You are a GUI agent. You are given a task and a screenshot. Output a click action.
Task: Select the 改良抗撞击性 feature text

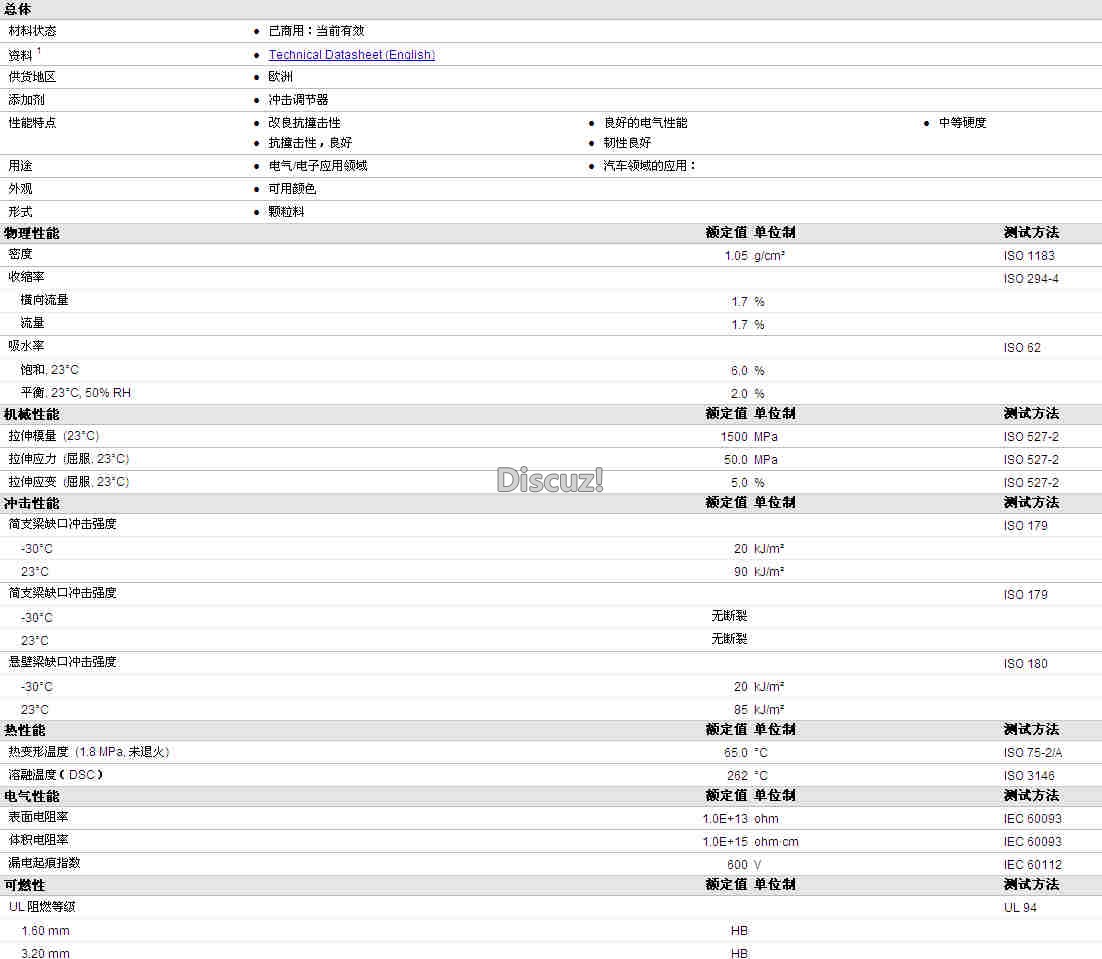pyautogui.click(x=304, y=122)
